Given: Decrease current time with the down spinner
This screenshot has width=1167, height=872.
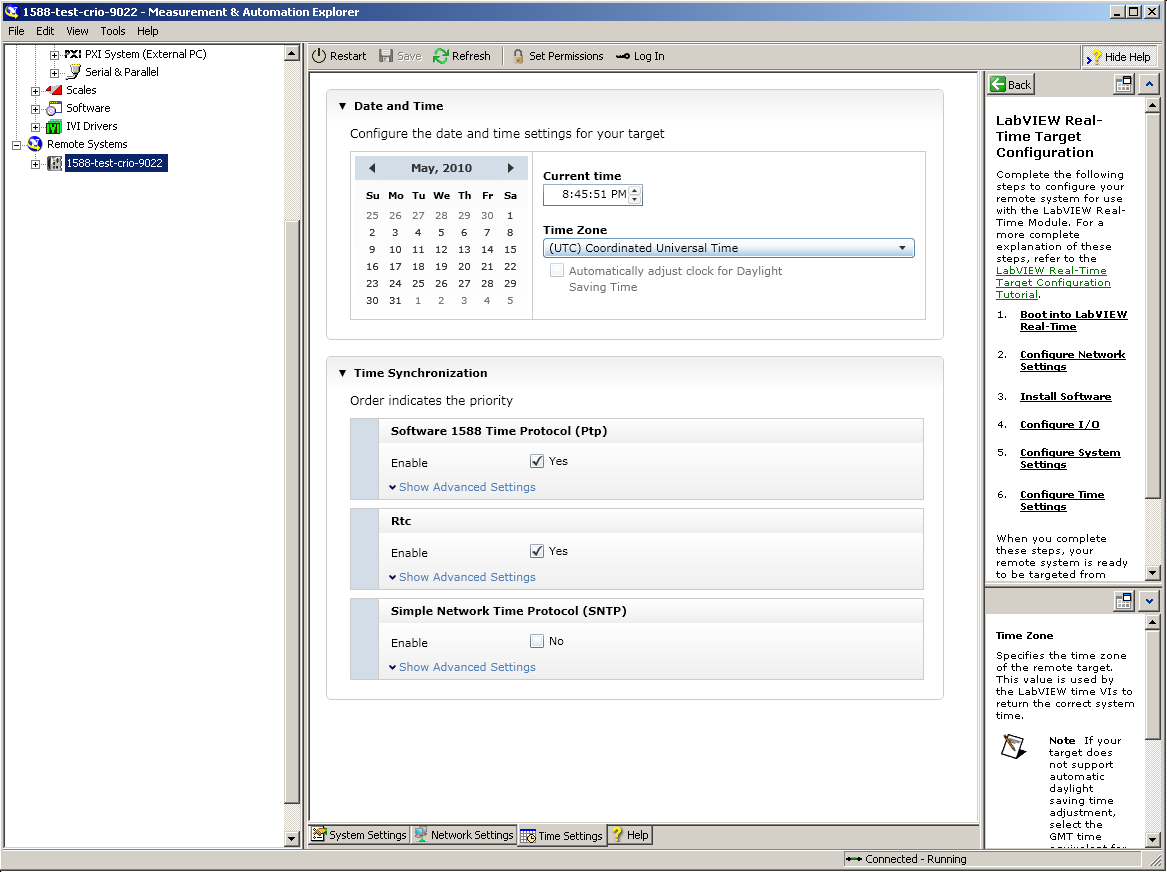Looking at the screenshot, I should click(635, 199).
